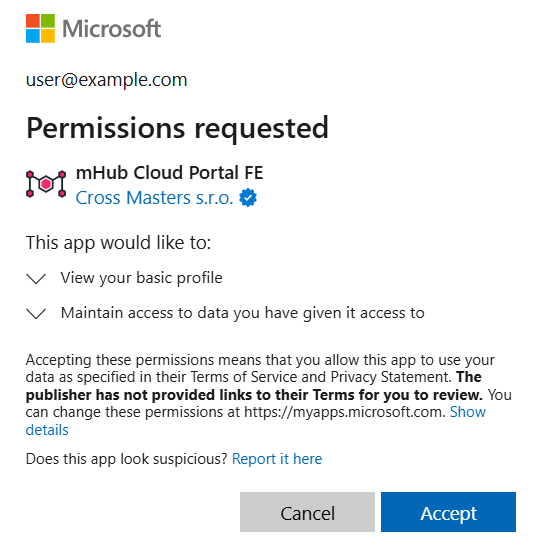
Task: Click the Maintain access to data label text
Action: (x=243, y=313)
